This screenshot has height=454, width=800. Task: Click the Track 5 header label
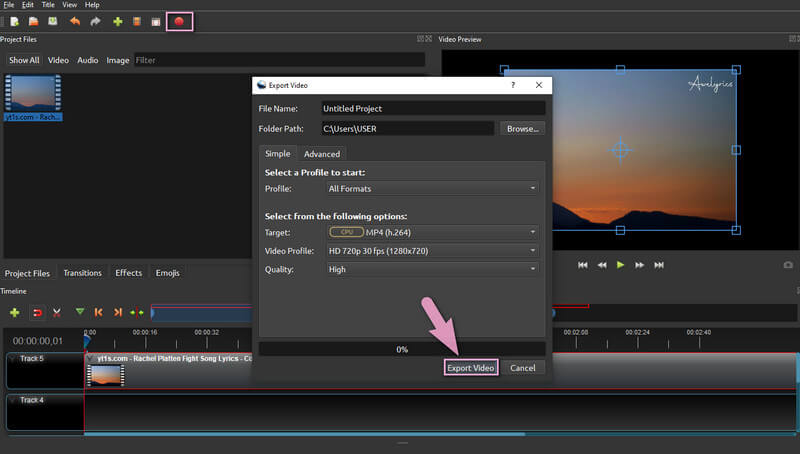[32, 359]
